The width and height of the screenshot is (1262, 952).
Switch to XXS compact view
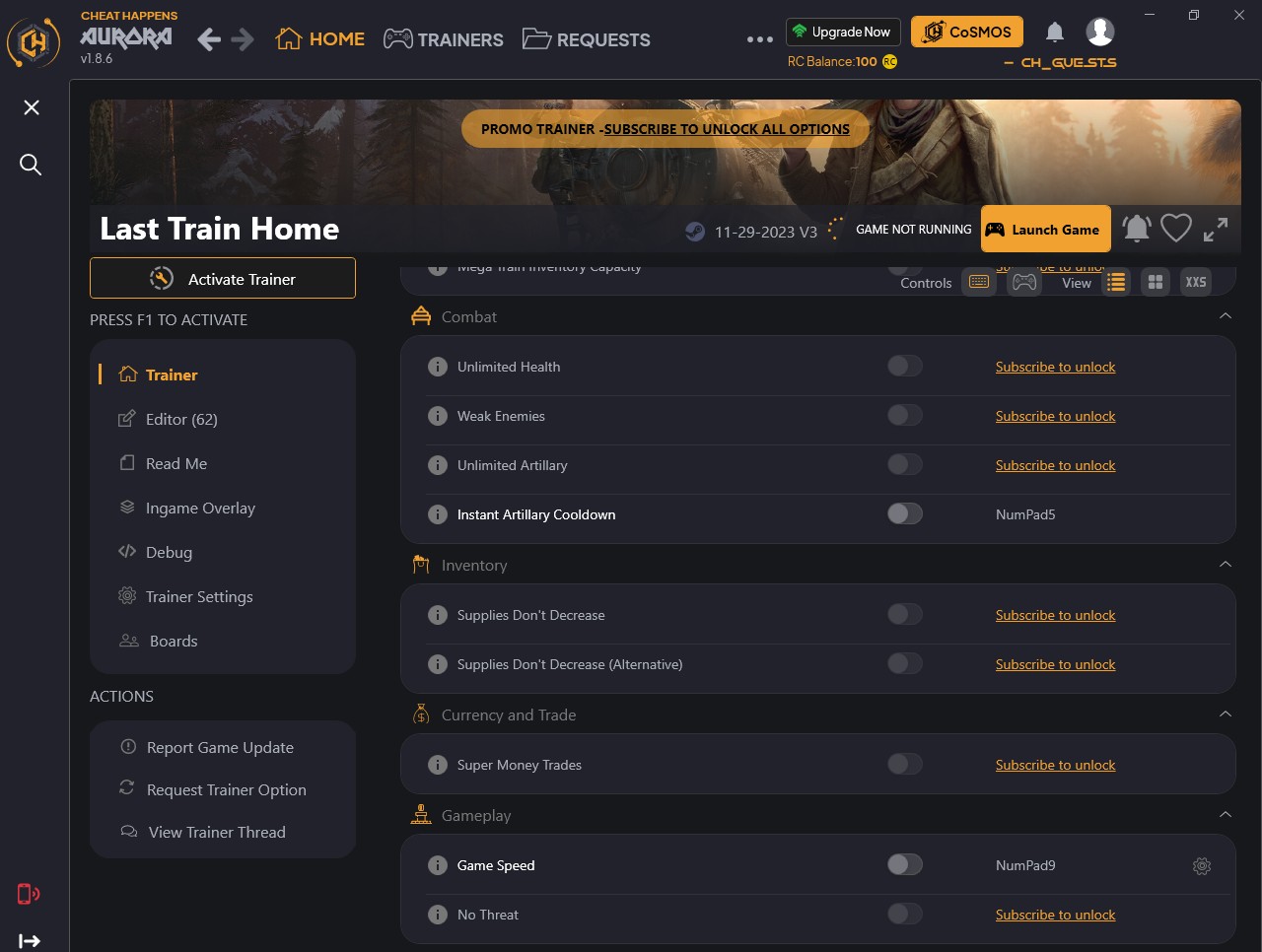coord(1196,282)
